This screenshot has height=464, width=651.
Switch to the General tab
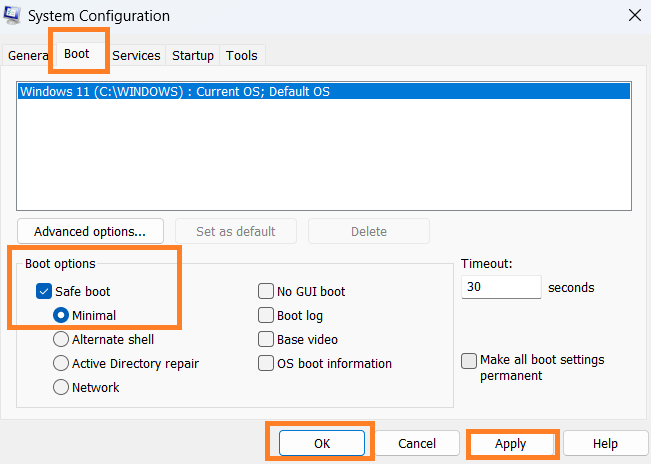tap(27, 56)
